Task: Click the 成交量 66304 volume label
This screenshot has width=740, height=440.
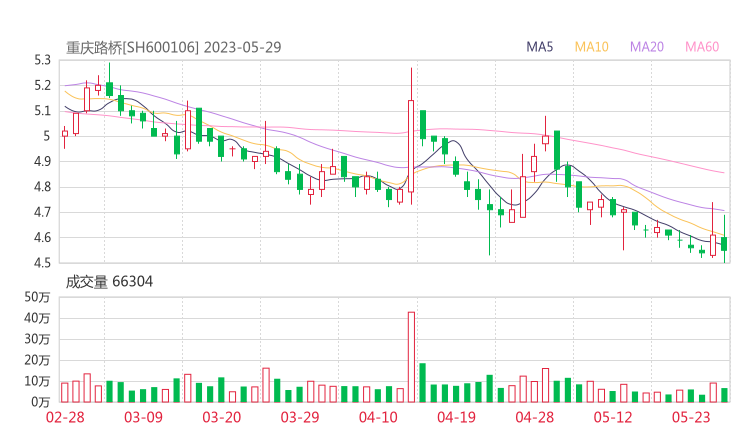Action: coord(109,282)
